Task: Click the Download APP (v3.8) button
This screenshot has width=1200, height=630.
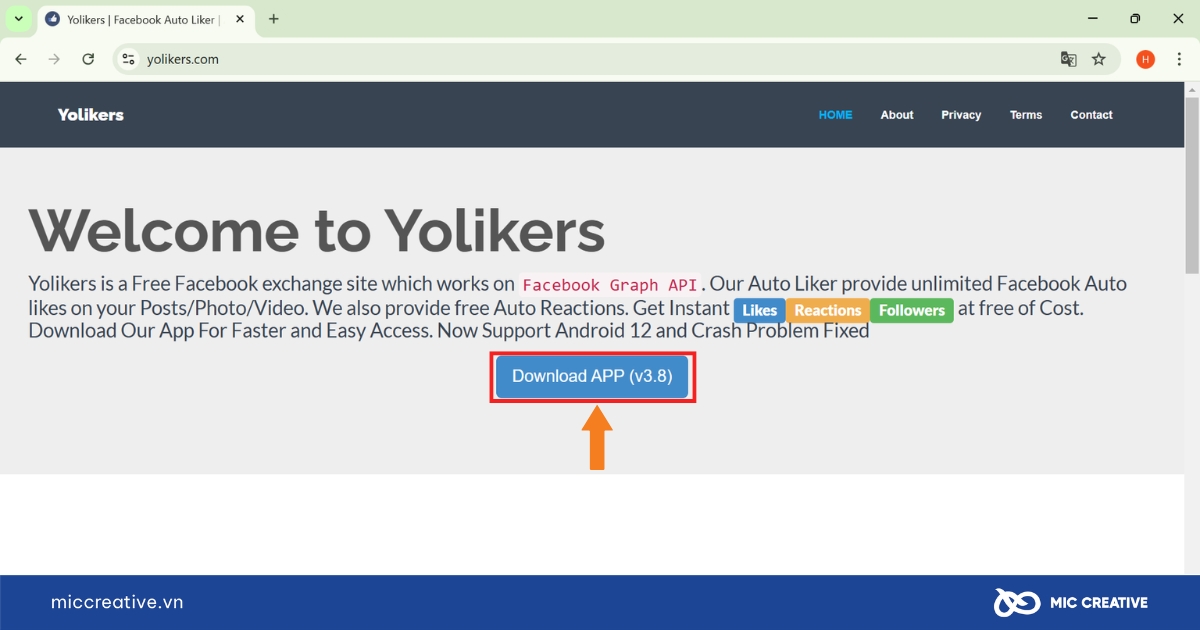Action: 592,376
